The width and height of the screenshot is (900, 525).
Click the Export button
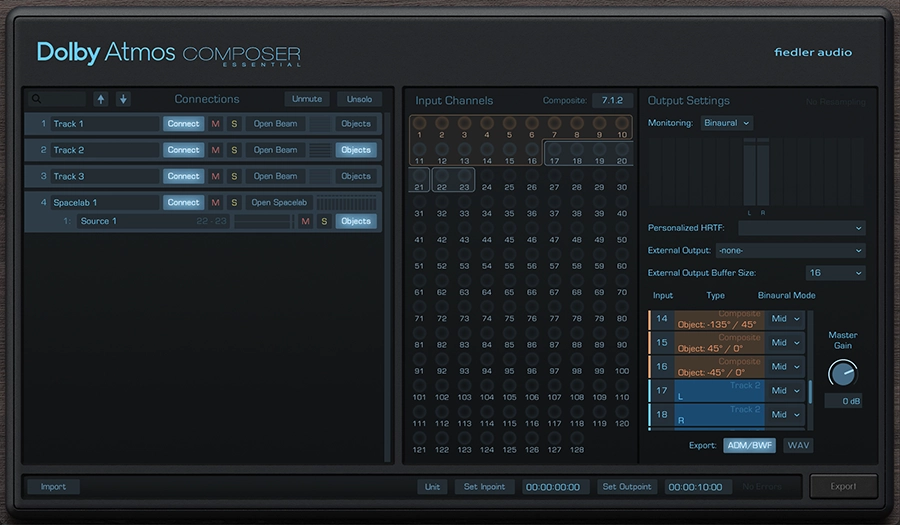[x=843, y=486]
